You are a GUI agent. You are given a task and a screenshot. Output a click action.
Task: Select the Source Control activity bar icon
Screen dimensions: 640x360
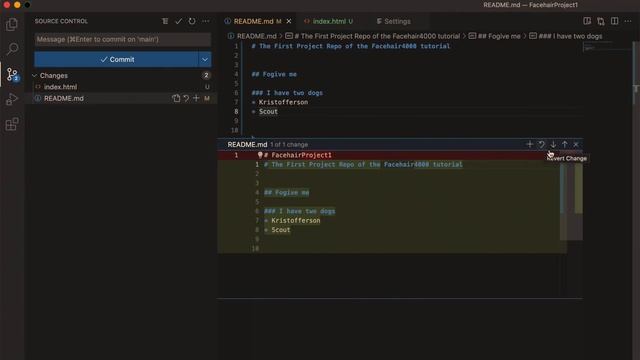(x=12, y=75)
